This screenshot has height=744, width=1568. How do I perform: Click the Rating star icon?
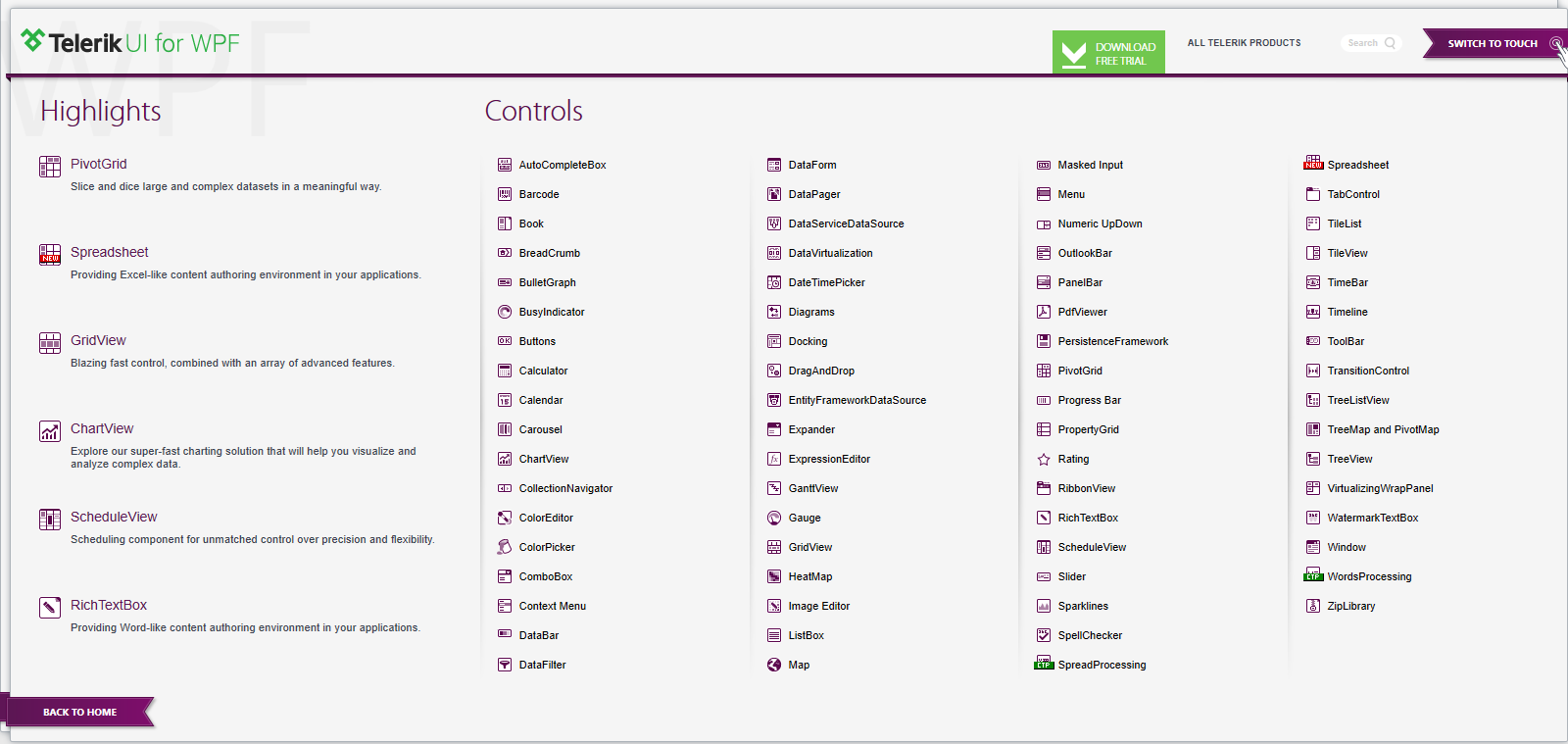pos(1044,459)
